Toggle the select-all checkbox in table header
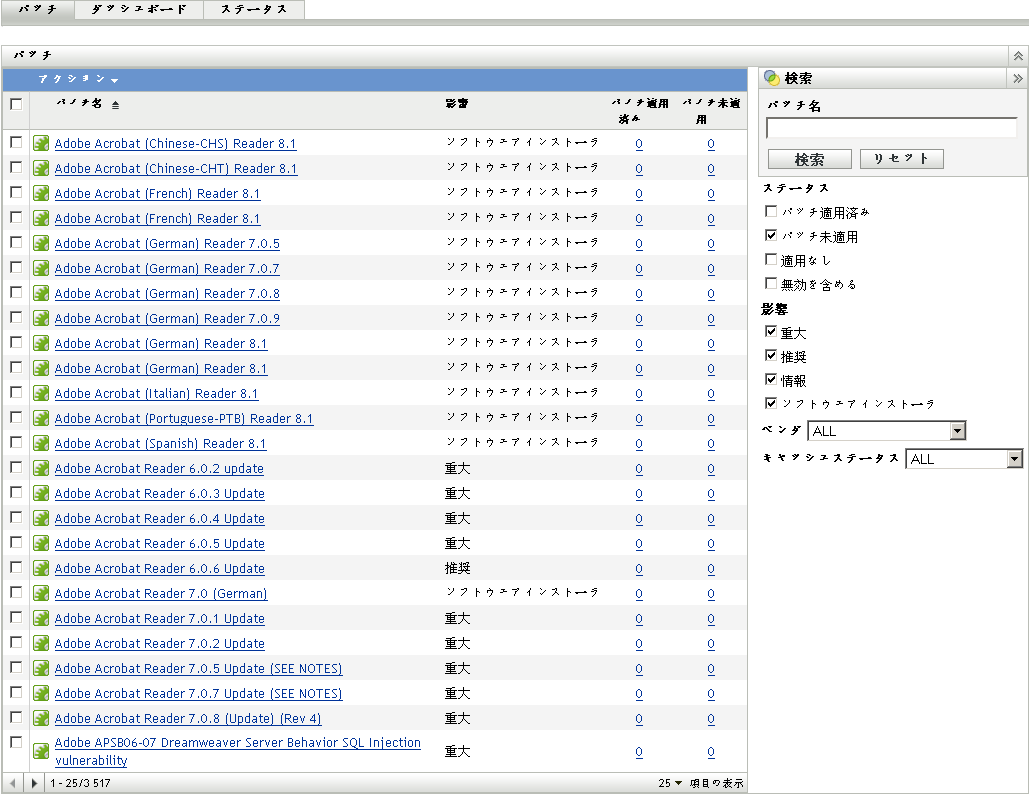 (x=16, y=104)
